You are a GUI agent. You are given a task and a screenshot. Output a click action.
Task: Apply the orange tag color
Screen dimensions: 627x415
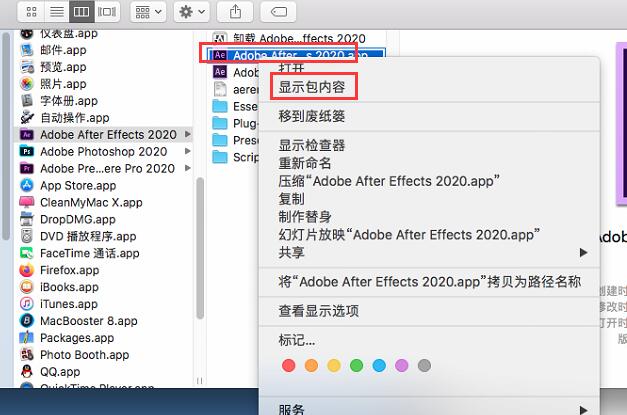[x=311, y=365]
